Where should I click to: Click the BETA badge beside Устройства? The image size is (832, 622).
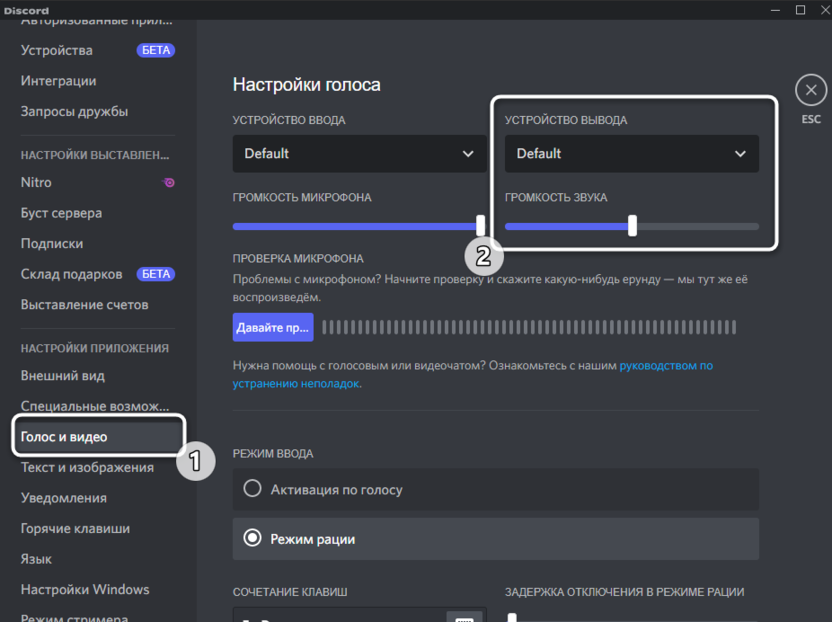(155, 50)
